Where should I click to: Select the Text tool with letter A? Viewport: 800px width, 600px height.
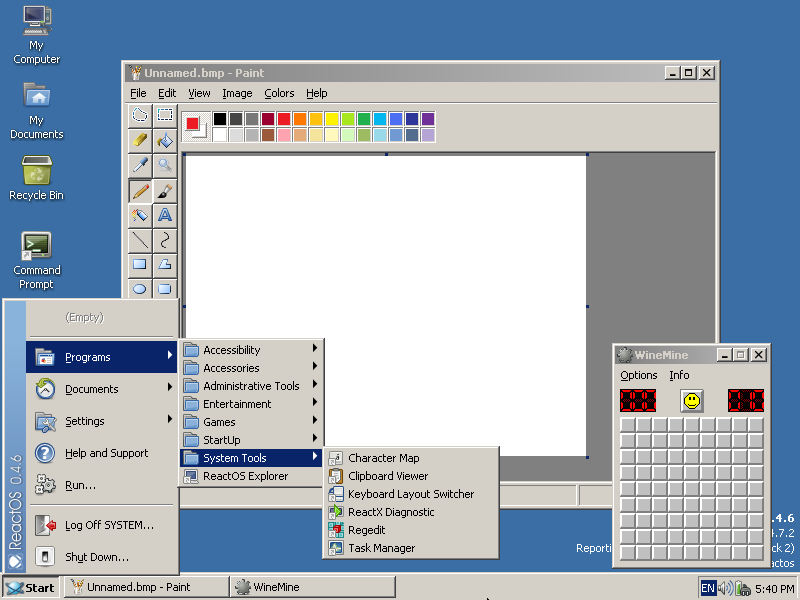164,215
